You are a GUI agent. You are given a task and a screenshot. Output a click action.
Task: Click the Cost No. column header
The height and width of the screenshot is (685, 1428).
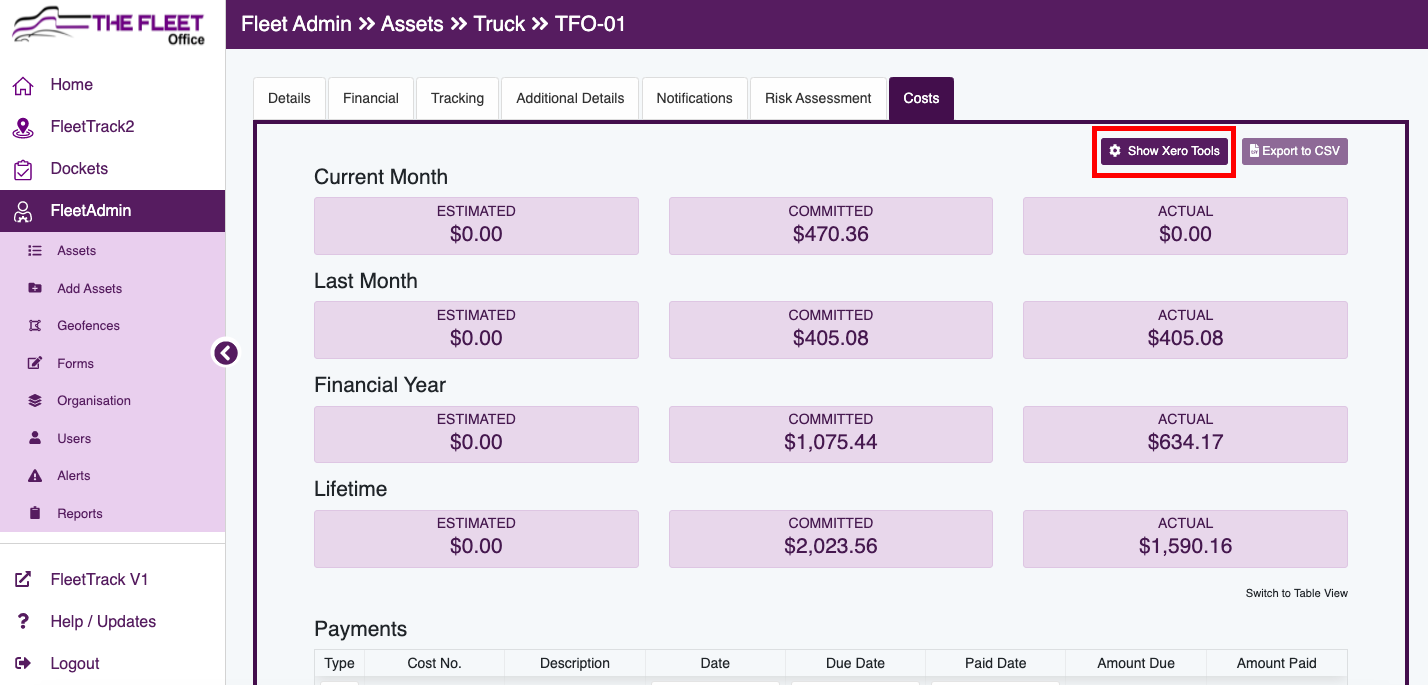click(x=435, y=663)
